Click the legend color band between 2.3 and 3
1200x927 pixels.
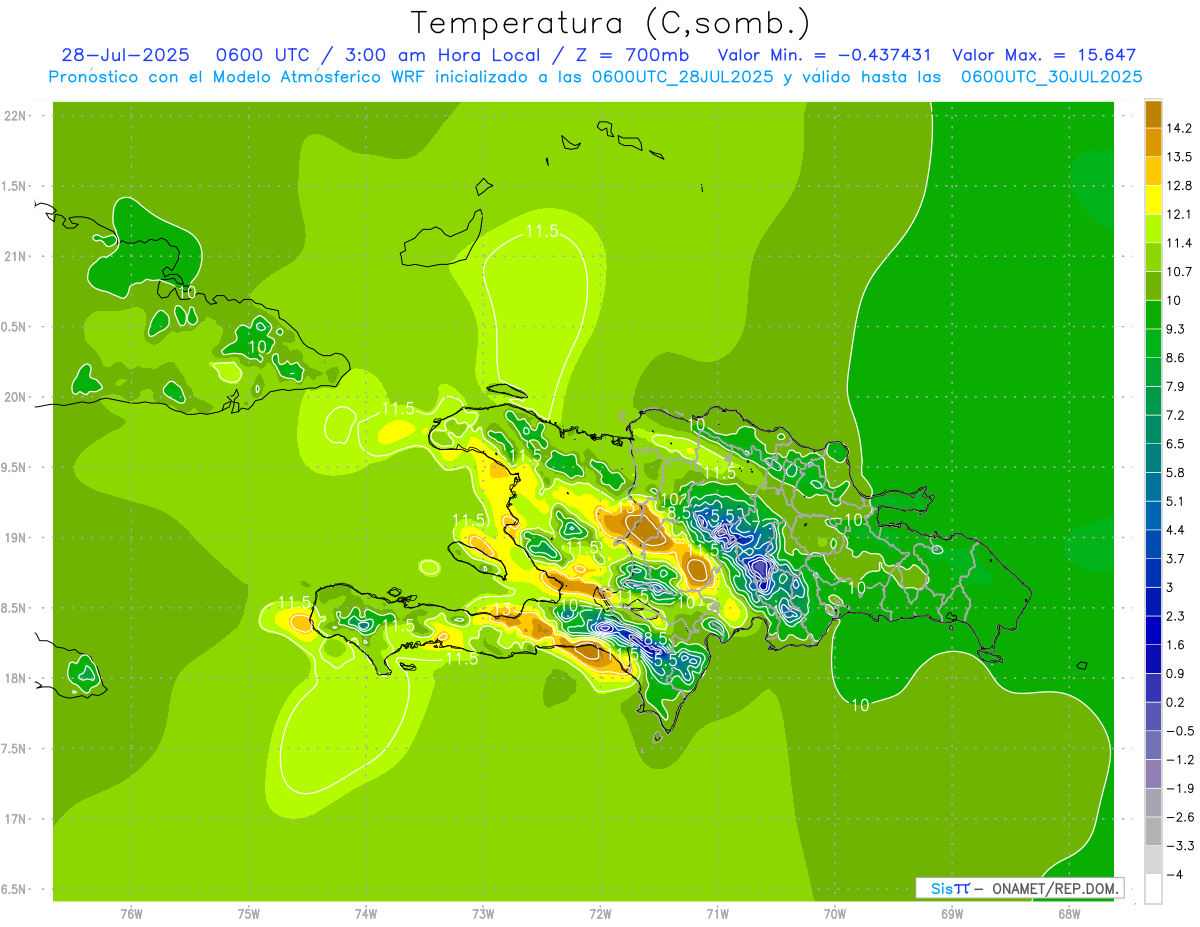pyautogui.click(x=1153, y=602)
